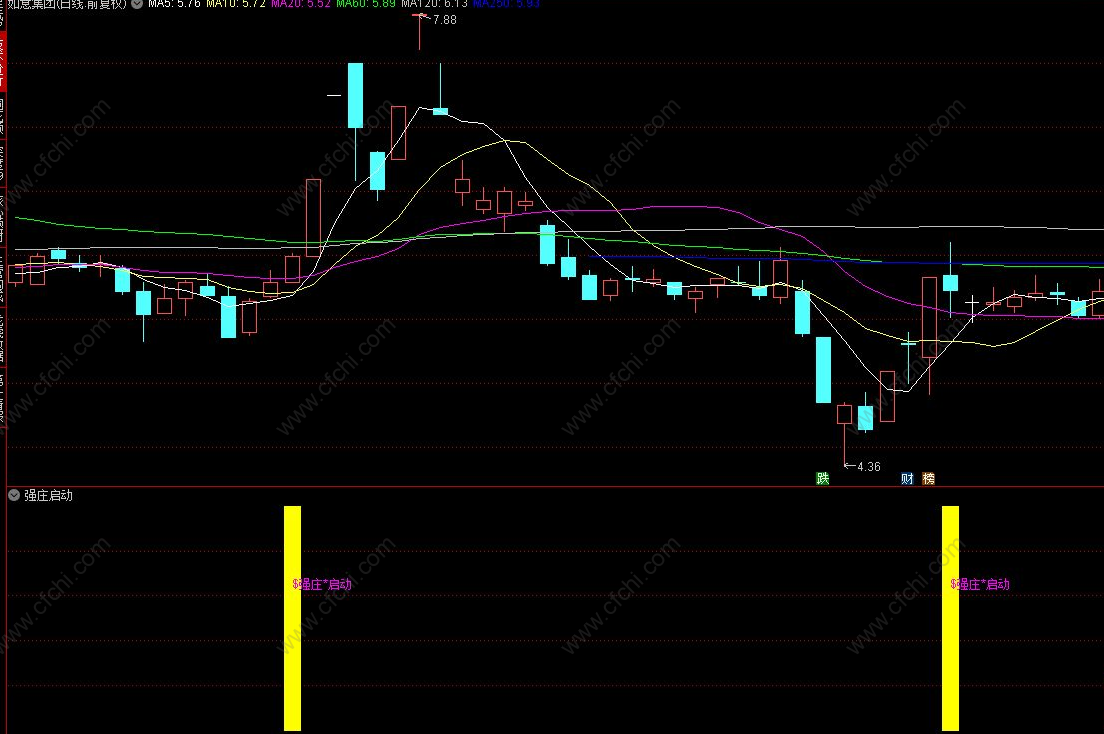Select the red highlighted left sidebar tab
This screenshot has height=734, width=1104.
coord(2,60)
